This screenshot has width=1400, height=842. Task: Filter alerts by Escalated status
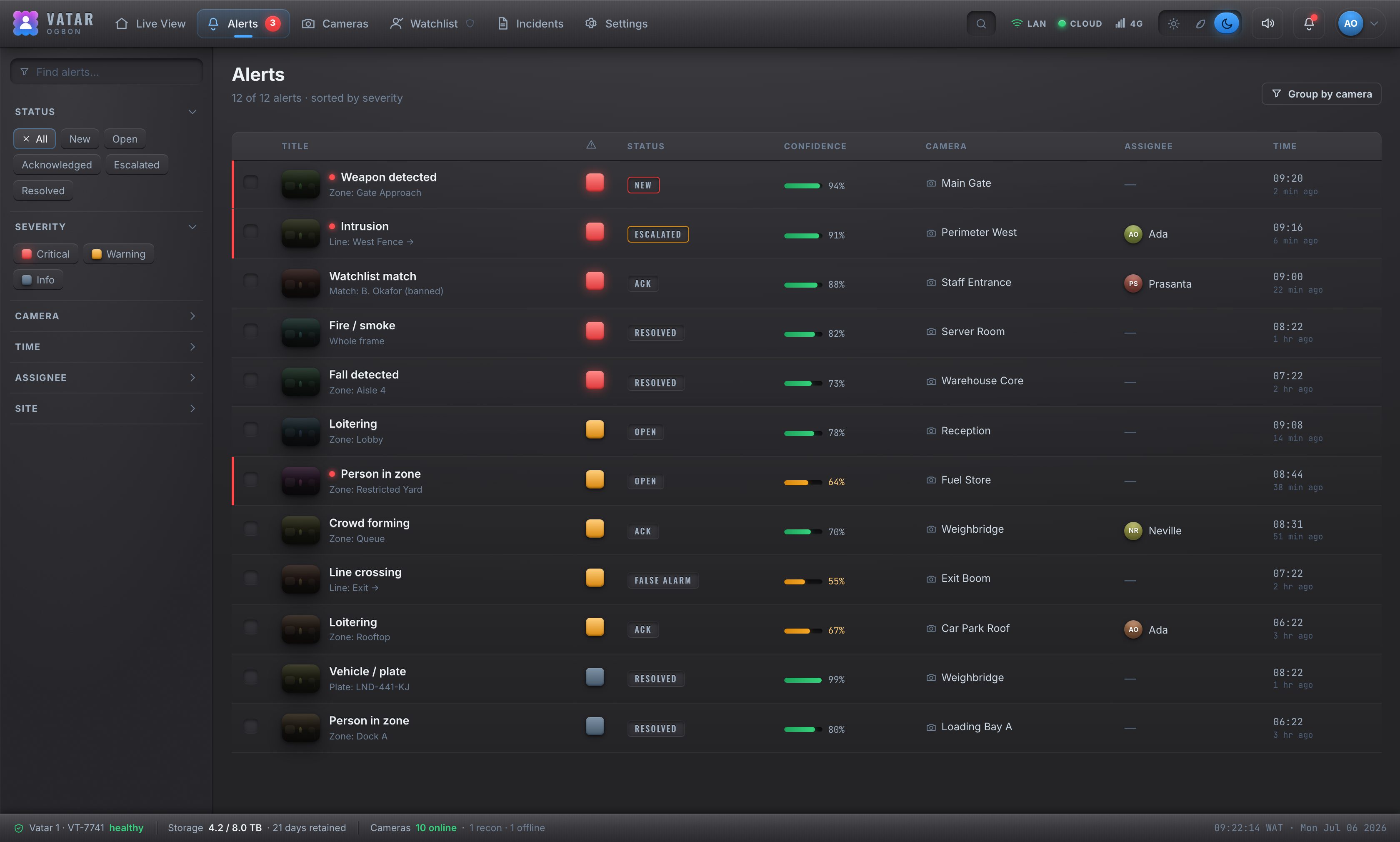click(137, 165)
